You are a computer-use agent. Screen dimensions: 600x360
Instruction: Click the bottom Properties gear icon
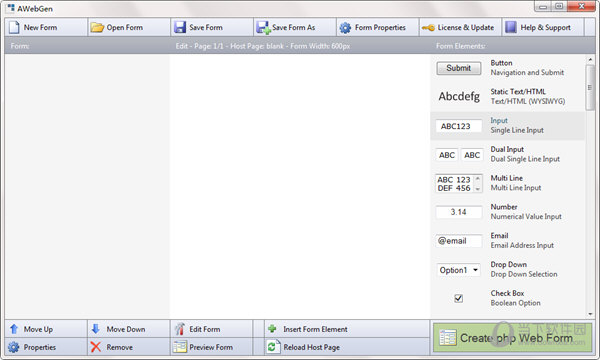tap(13, 347)
